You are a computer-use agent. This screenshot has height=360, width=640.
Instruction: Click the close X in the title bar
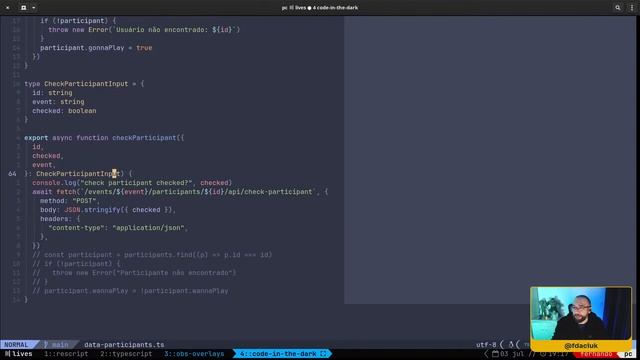pyautogui.click(x=7, y=7)
